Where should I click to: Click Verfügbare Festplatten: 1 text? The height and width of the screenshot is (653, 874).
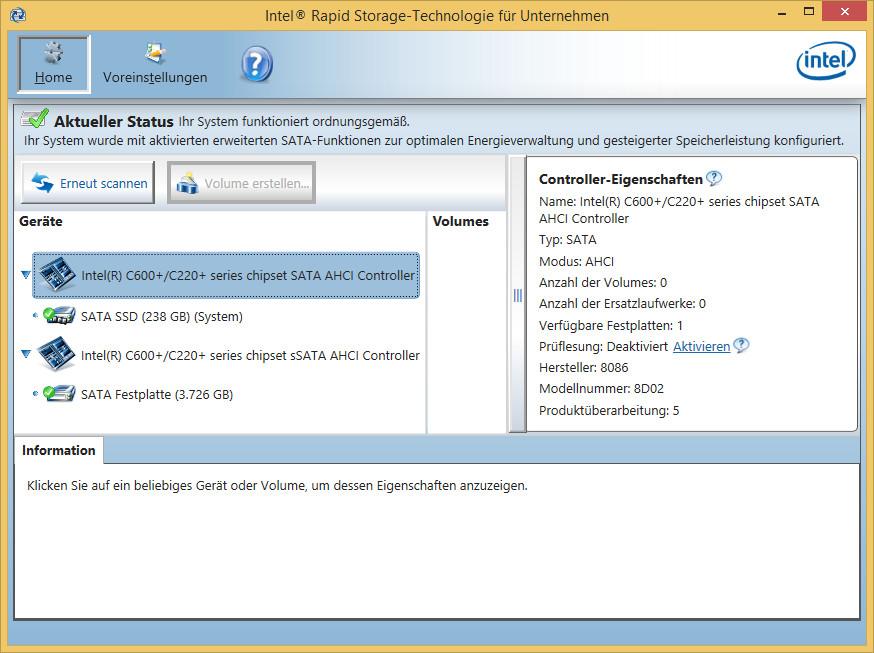click(x=610, y=325)
